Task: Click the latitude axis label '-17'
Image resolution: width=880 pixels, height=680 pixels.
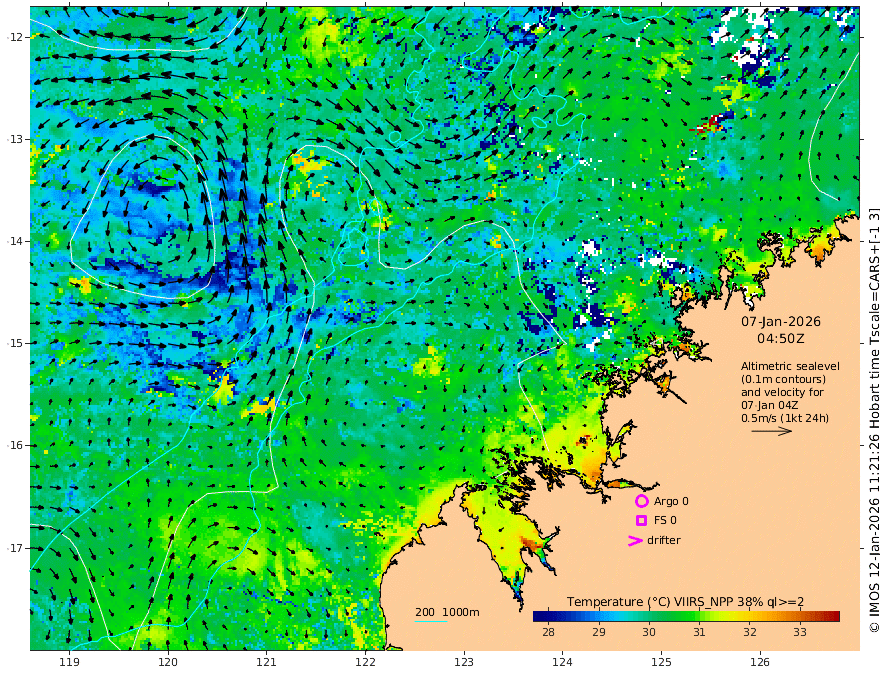Action: [15, 548]
